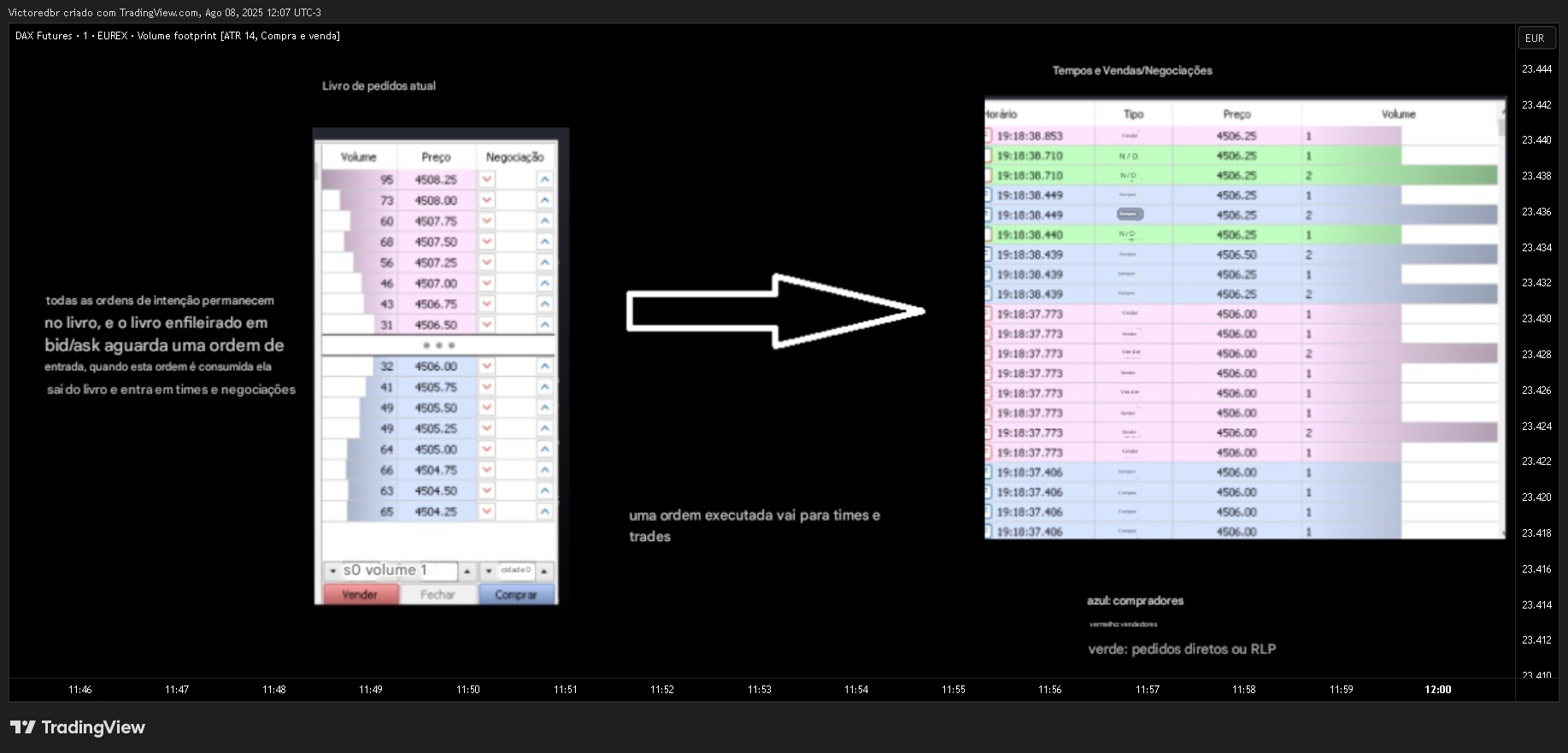Image resolution: width=1568 pixels, height=753 pixels.
Task: Click blue up arrow on 4507.75 row
Action: 544,221
